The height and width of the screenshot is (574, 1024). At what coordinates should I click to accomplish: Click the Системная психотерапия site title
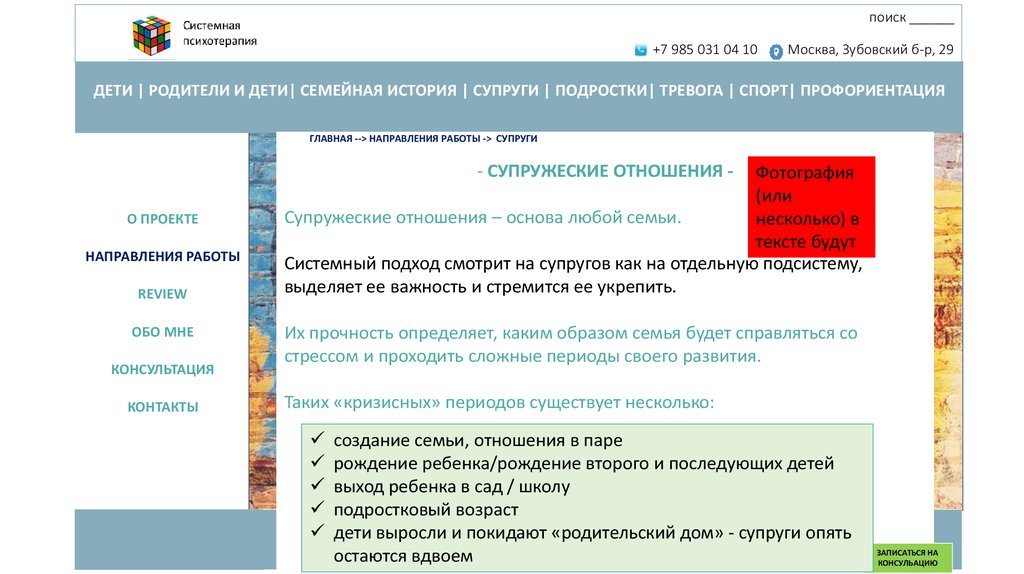tap(219, 33)
